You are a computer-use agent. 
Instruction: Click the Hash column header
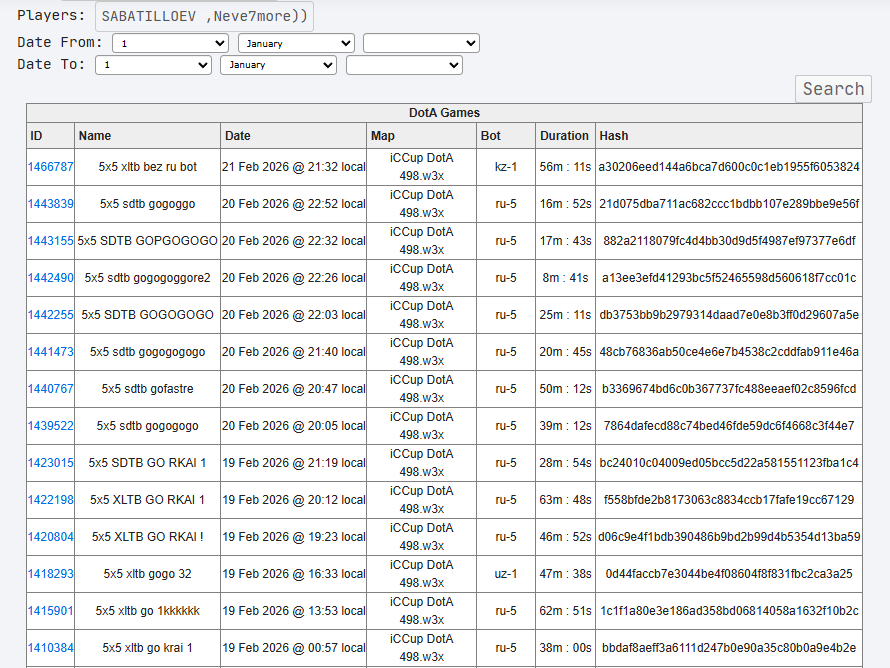pyautogui.click(x=729, y=136)
